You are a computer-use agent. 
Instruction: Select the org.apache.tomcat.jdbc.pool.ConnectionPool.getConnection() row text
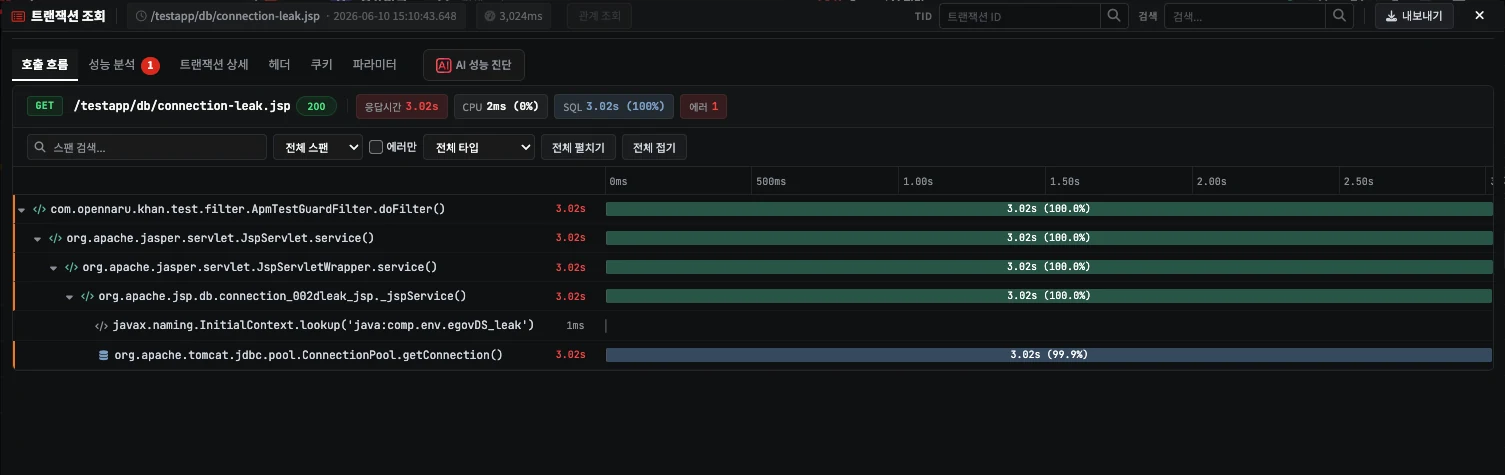308,355
